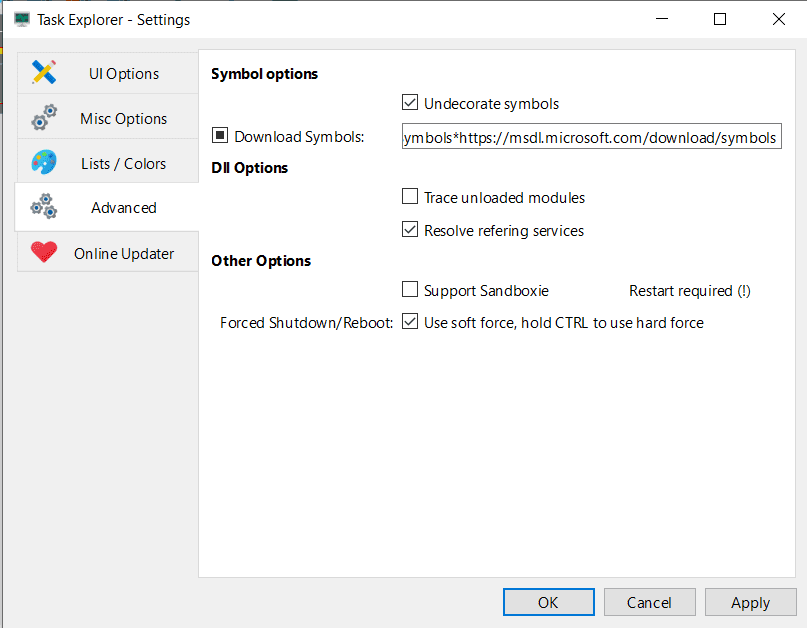
Task: Toggle the Undecorate symbols checkbox
Action: 410,103
